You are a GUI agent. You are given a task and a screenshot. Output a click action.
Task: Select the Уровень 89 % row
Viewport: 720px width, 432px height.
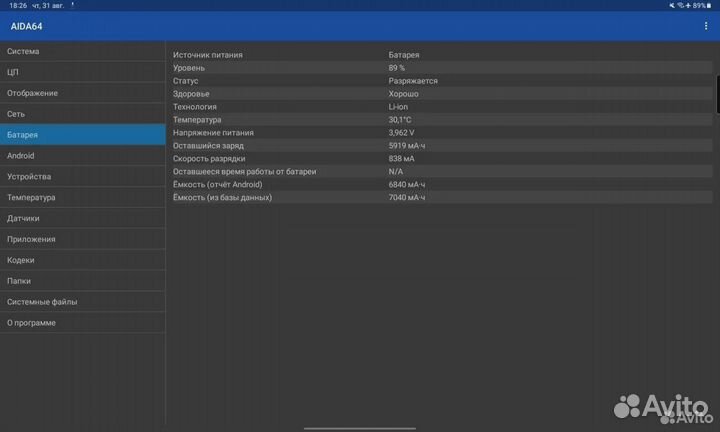pos(442,67)
